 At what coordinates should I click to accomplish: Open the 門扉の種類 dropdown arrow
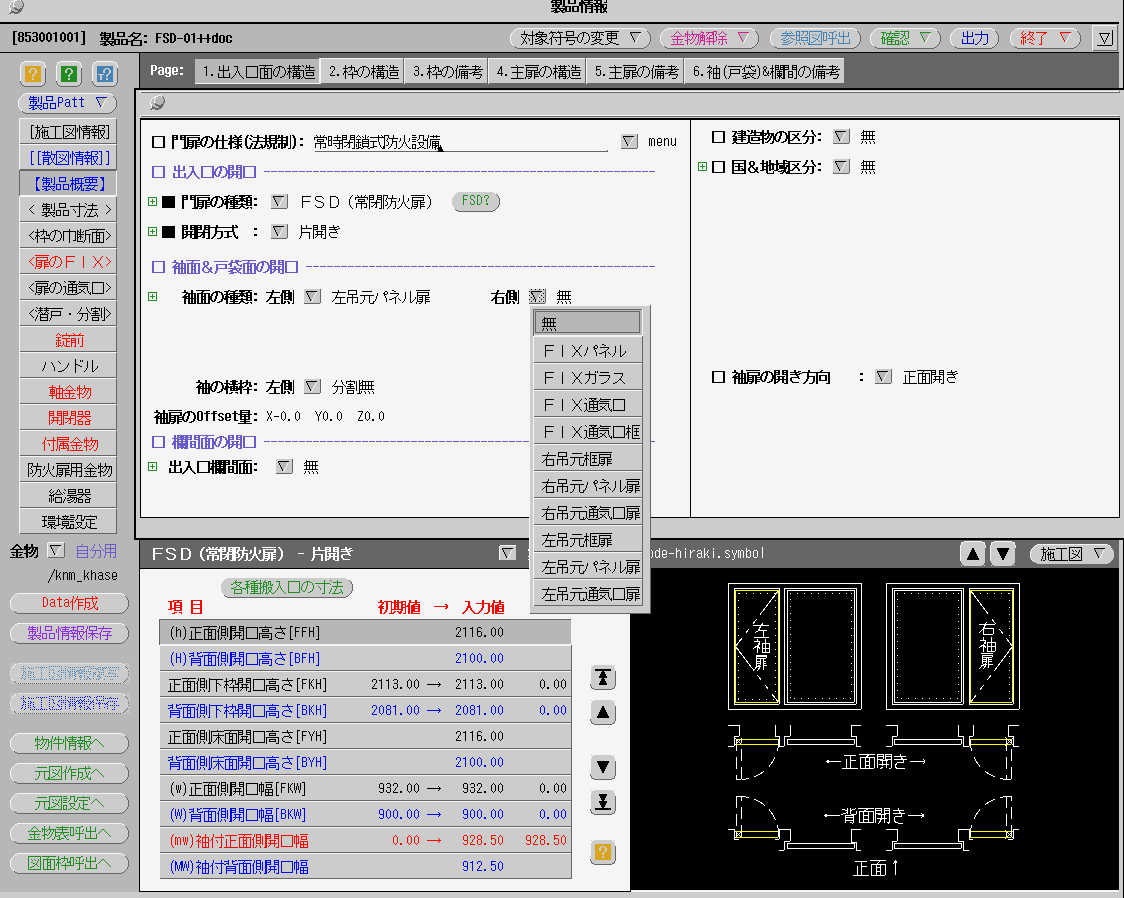(280, 201)
